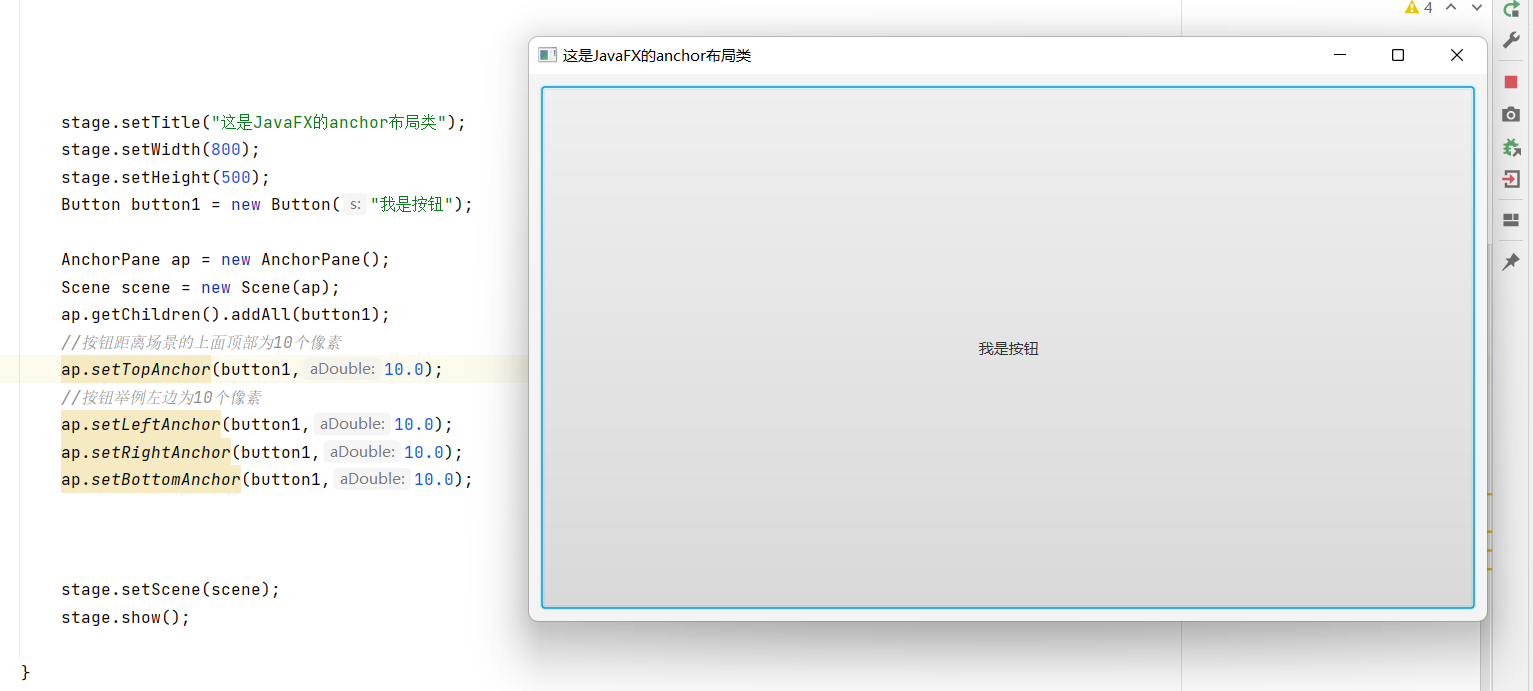Open run configuration settings with the wrench icon

point(1511,40)
